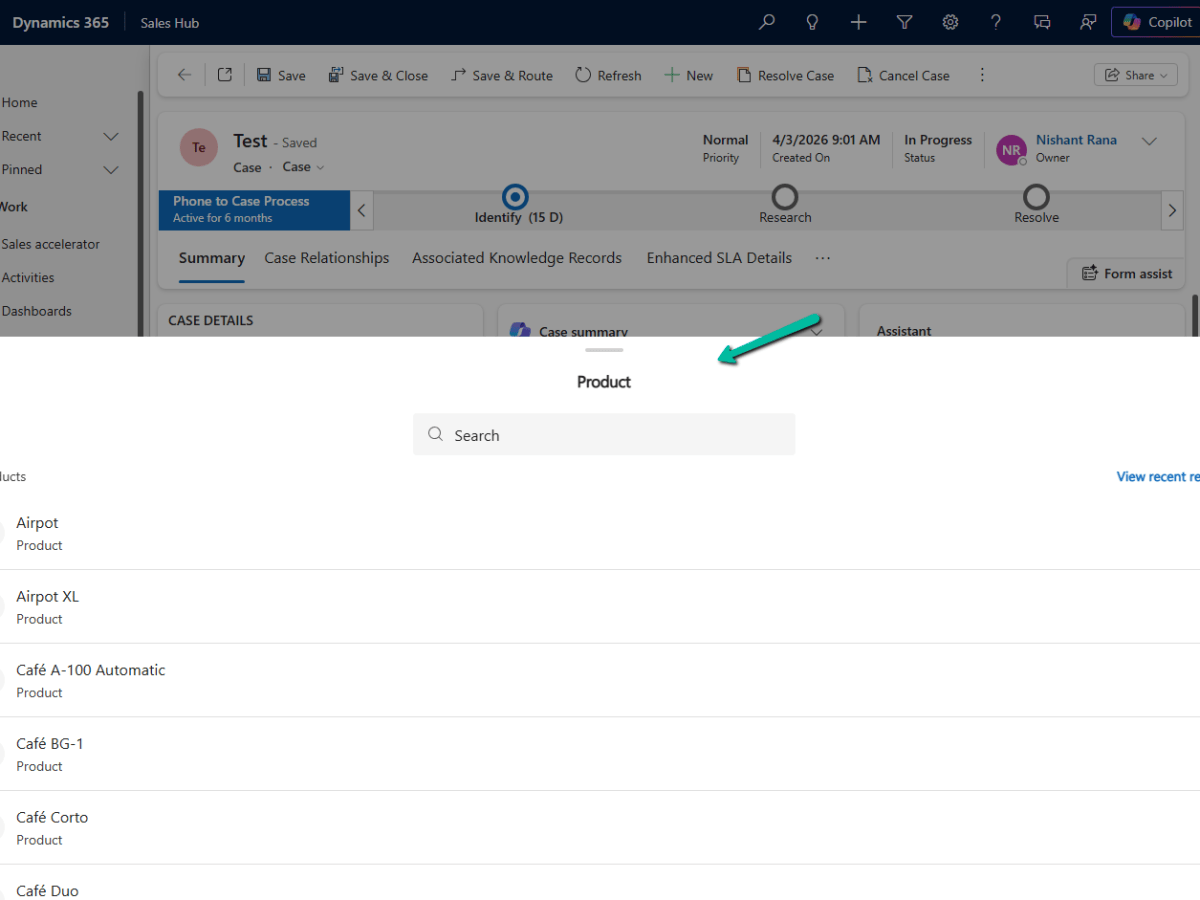Open the lightbulb assistant icon
This screenshot has width=1200, height=900.
pos(813,22)
